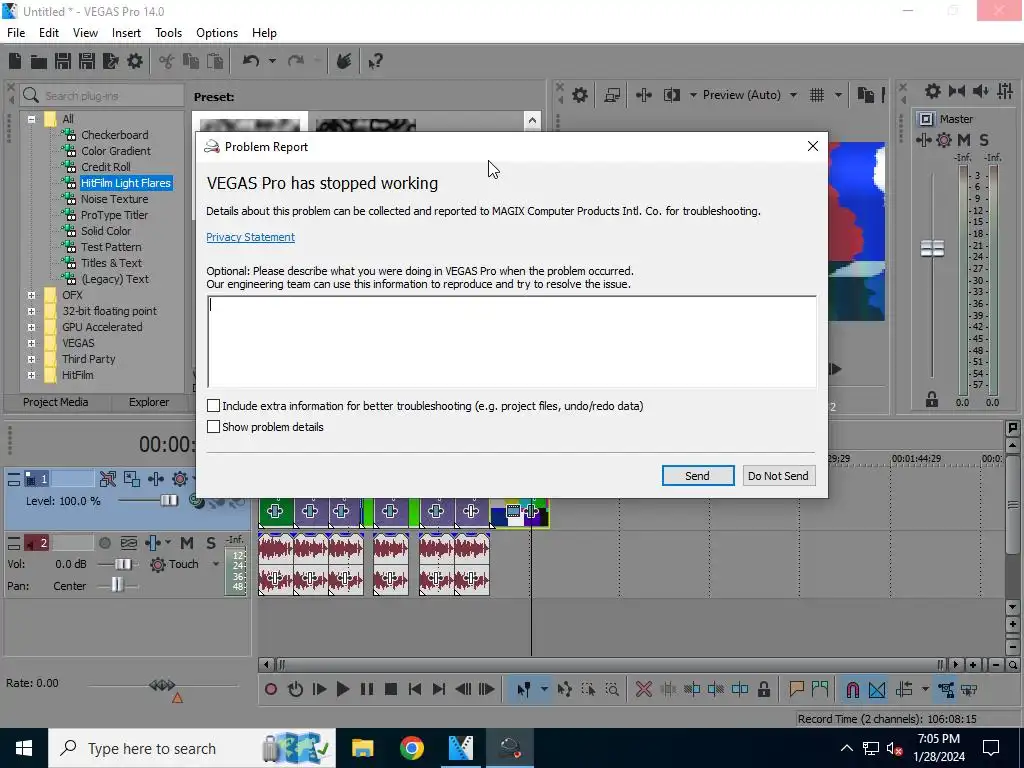Collapse the All folder in plug-in tree
The width and height of the screenshot is (1024, 768).
[x=31, y=119]
